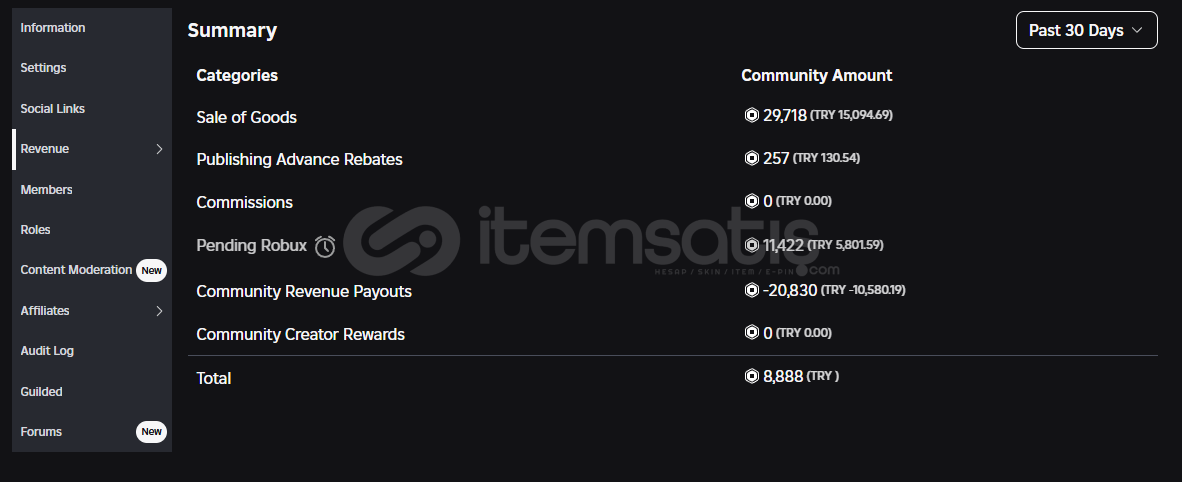
Task: Click the Robux icon in Commissions row
Action: 752,201
